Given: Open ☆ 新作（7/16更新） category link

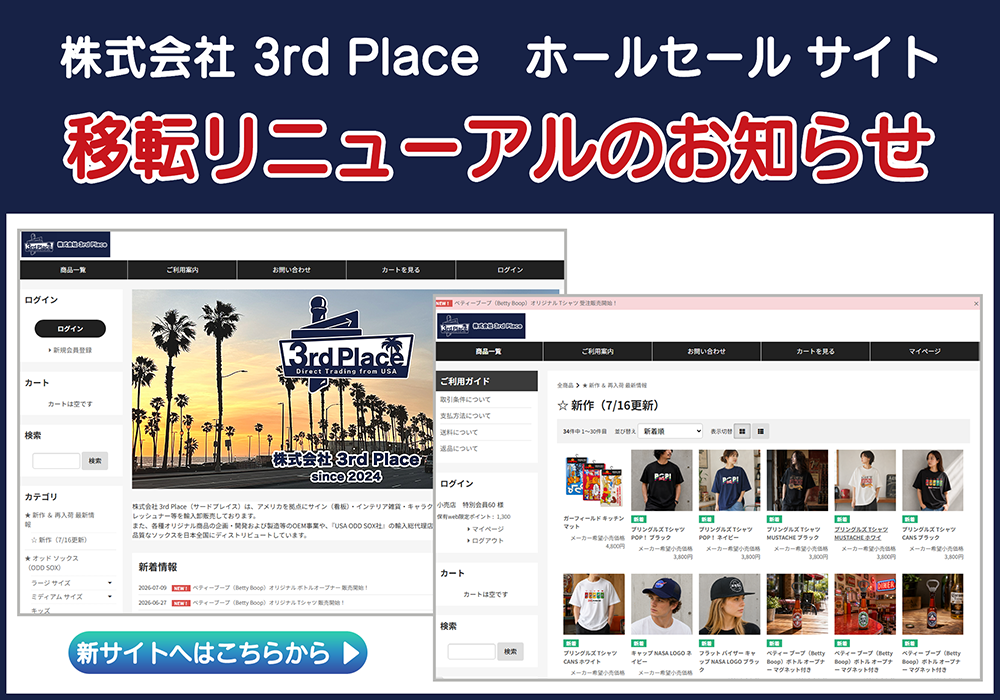Looking at the screenshot, I should pyautogui.click(x=59, y=540).
